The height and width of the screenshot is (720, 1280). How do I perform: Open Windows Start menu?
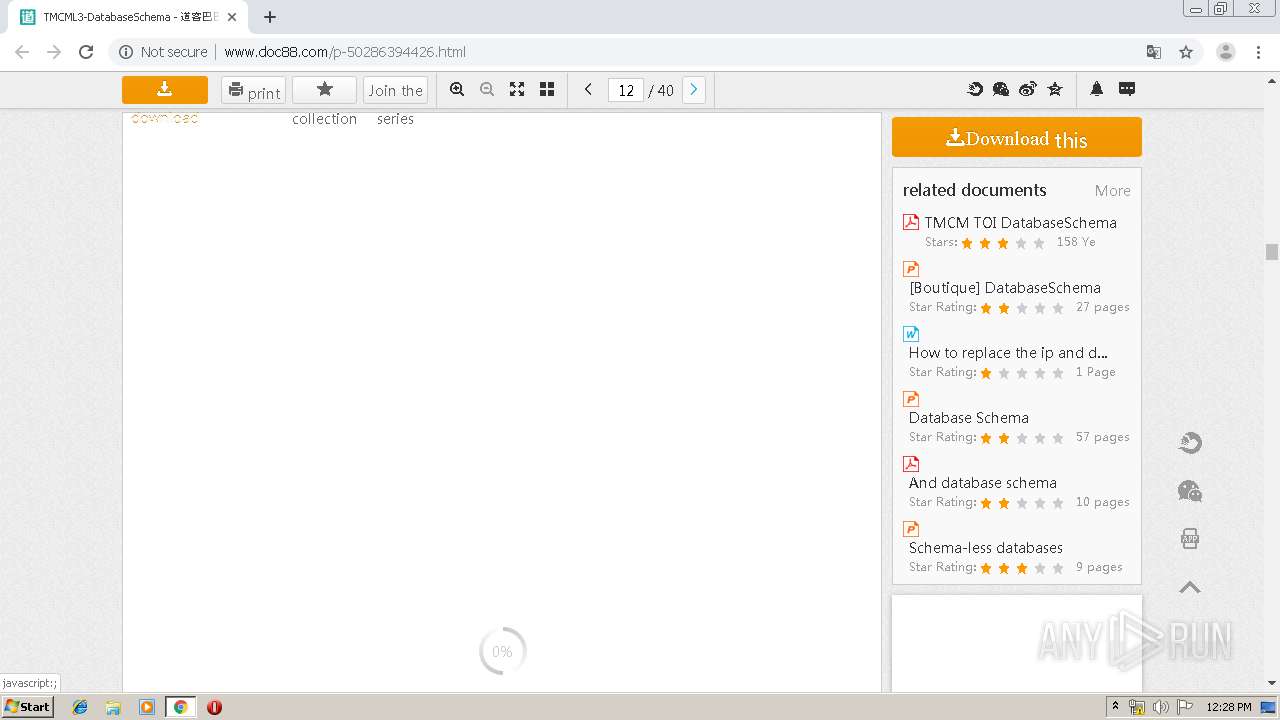pyautogui.click(x=27, y=706)
